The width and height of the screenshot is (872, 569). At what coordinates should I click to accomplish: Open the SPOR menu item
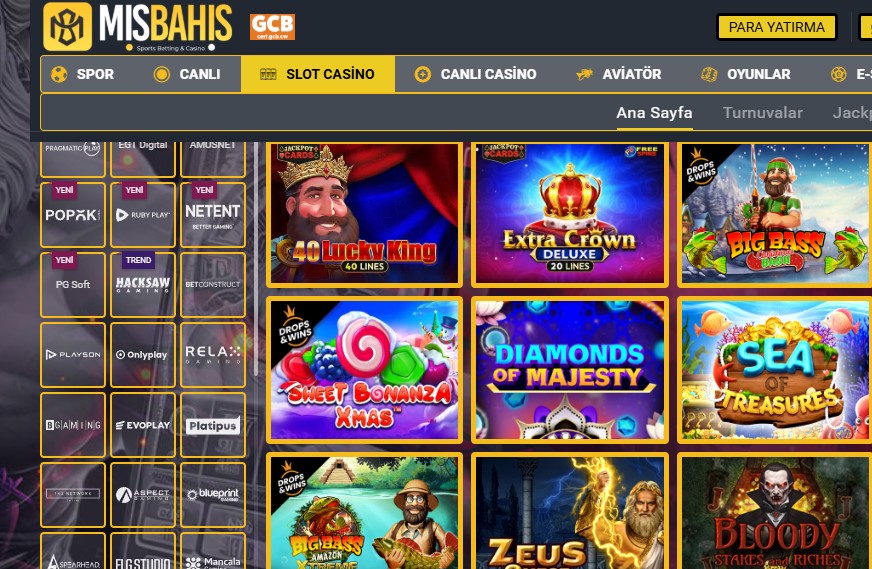tap(82, 74)
